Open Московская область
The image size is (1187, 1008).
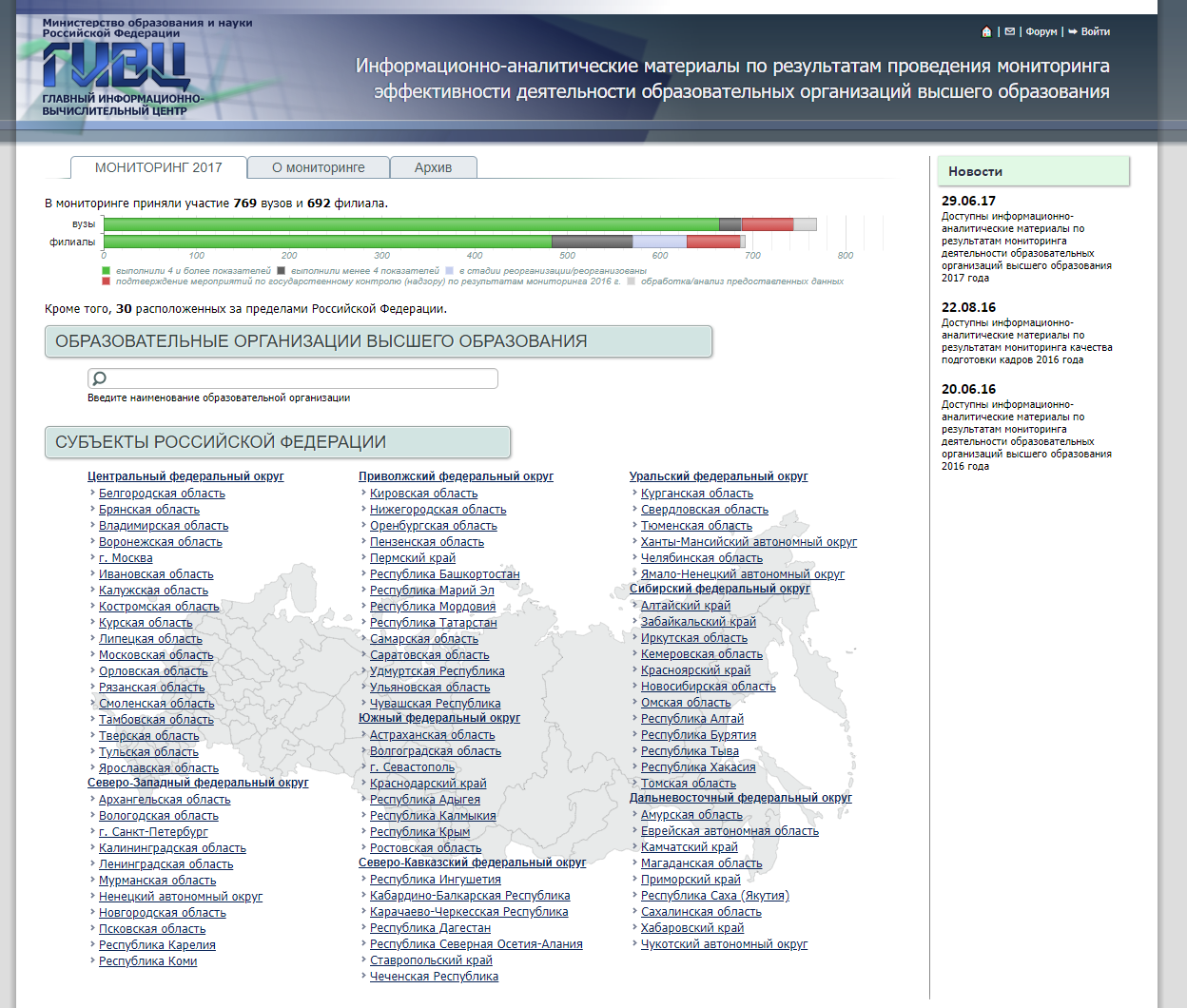[156, 655]
